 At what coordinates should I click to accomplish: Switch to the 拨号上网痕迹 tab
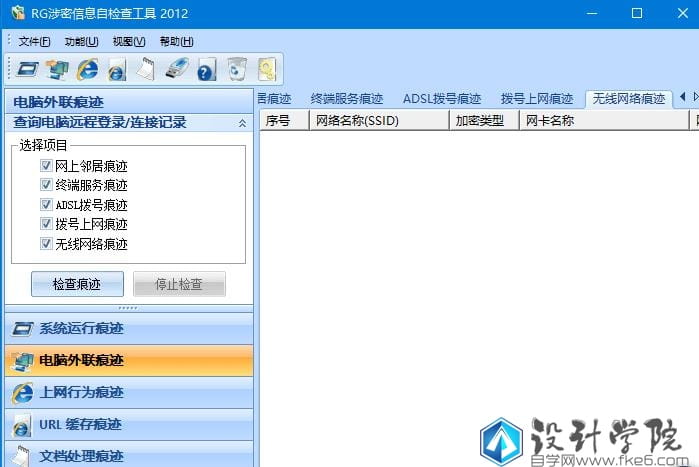pos(537,98)
